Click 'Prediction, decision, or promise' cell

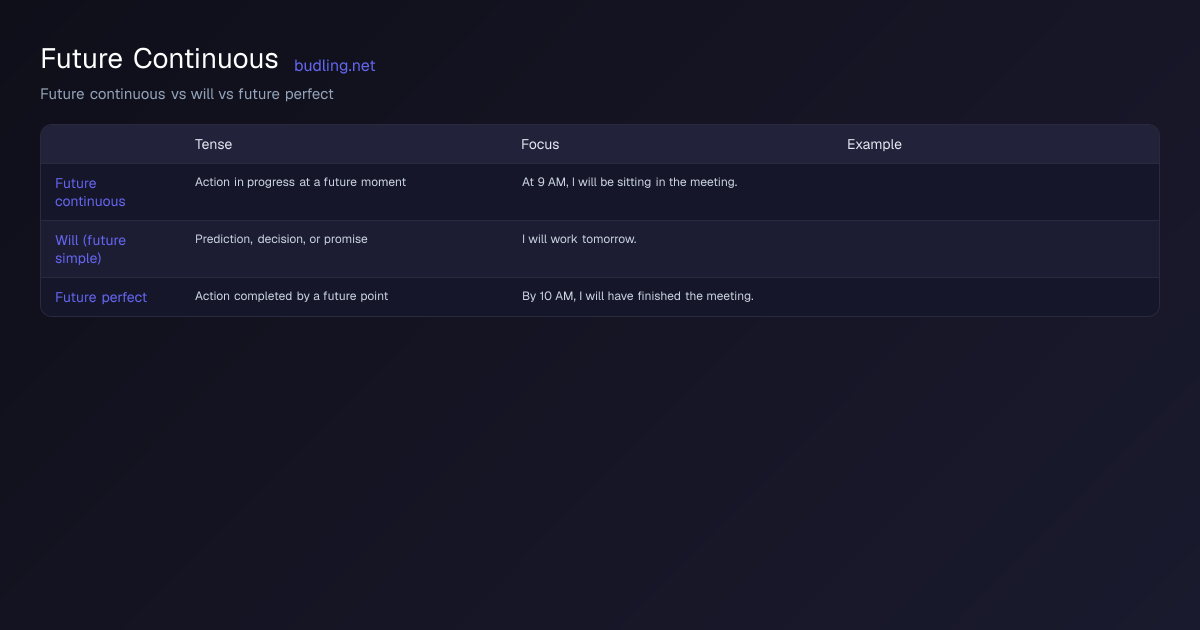281,239
